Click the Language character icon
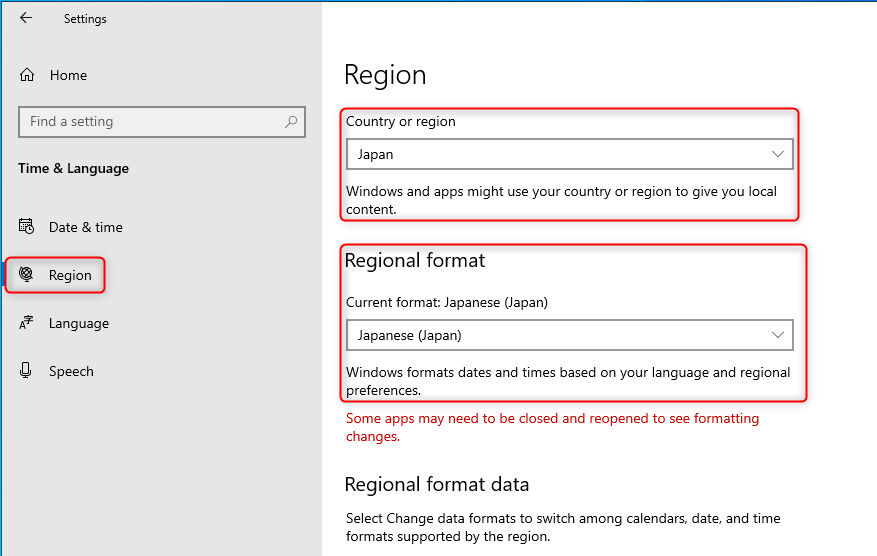The height and width of the screenshot is (556, 877). point(27,323)
